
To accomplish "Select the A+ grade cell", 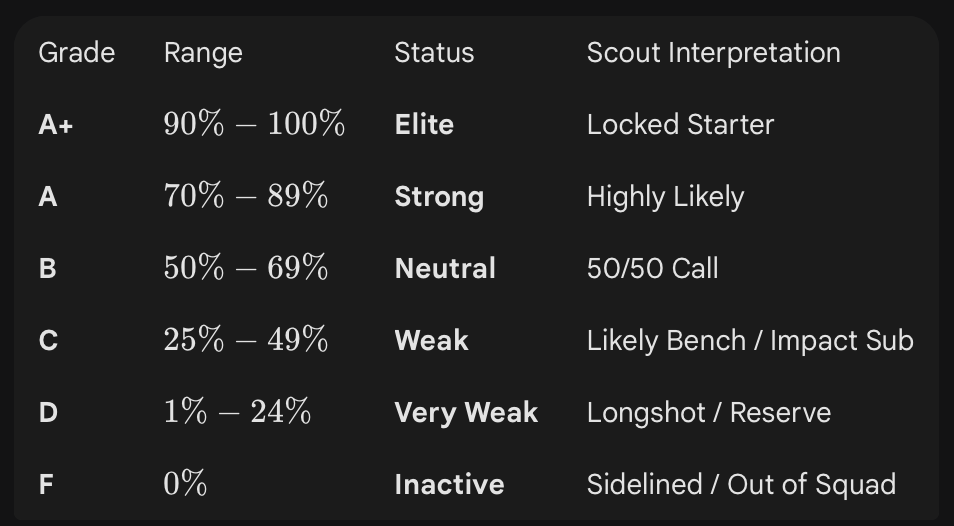I will click(x=56, y=125).
